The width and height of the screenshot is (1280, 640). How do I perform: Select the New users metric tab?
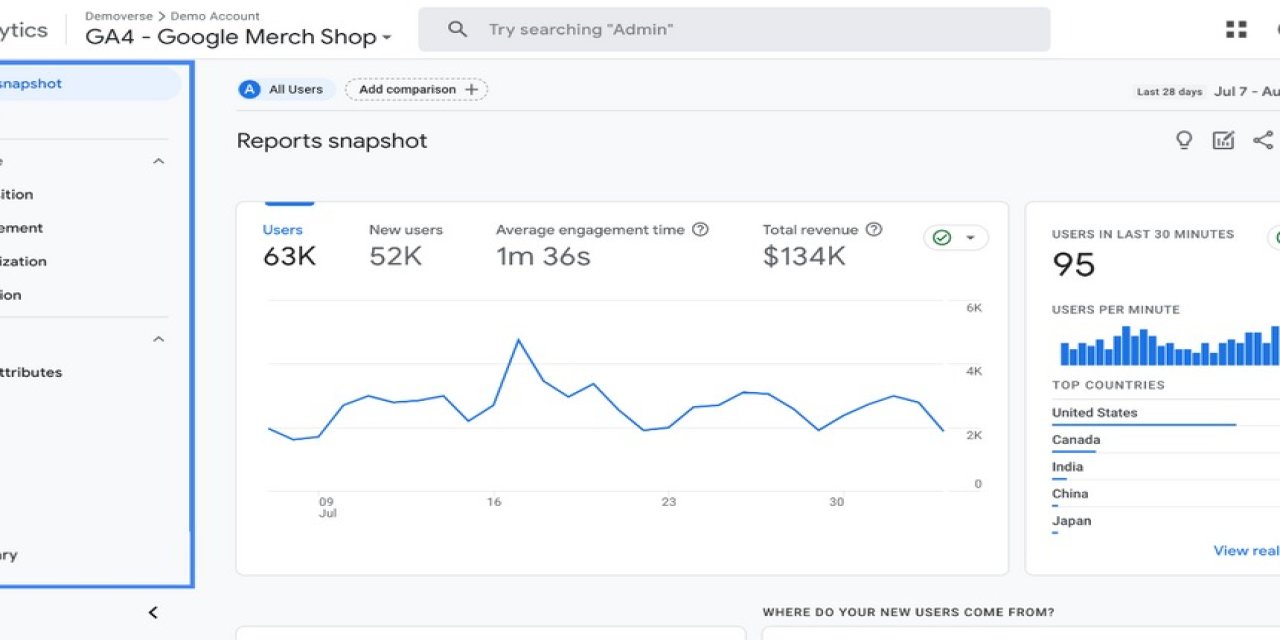(405, 244)
